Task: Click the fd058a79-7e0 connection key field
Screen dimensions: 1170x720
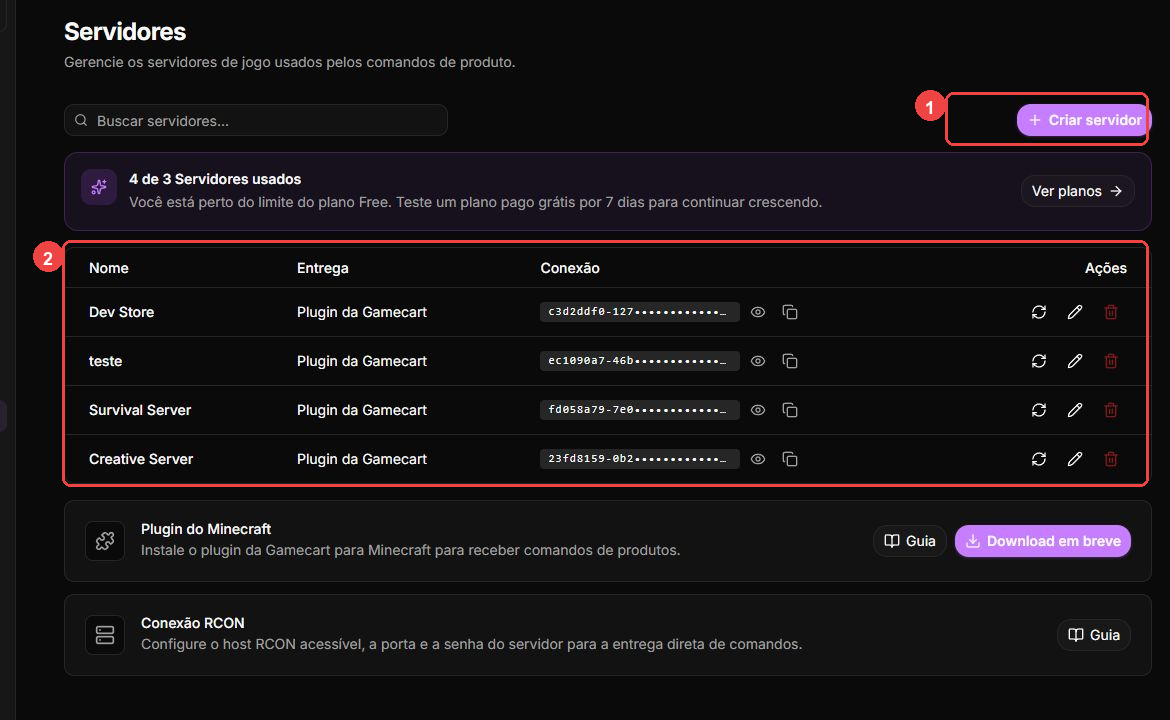Action: click(x=639, y=410)
